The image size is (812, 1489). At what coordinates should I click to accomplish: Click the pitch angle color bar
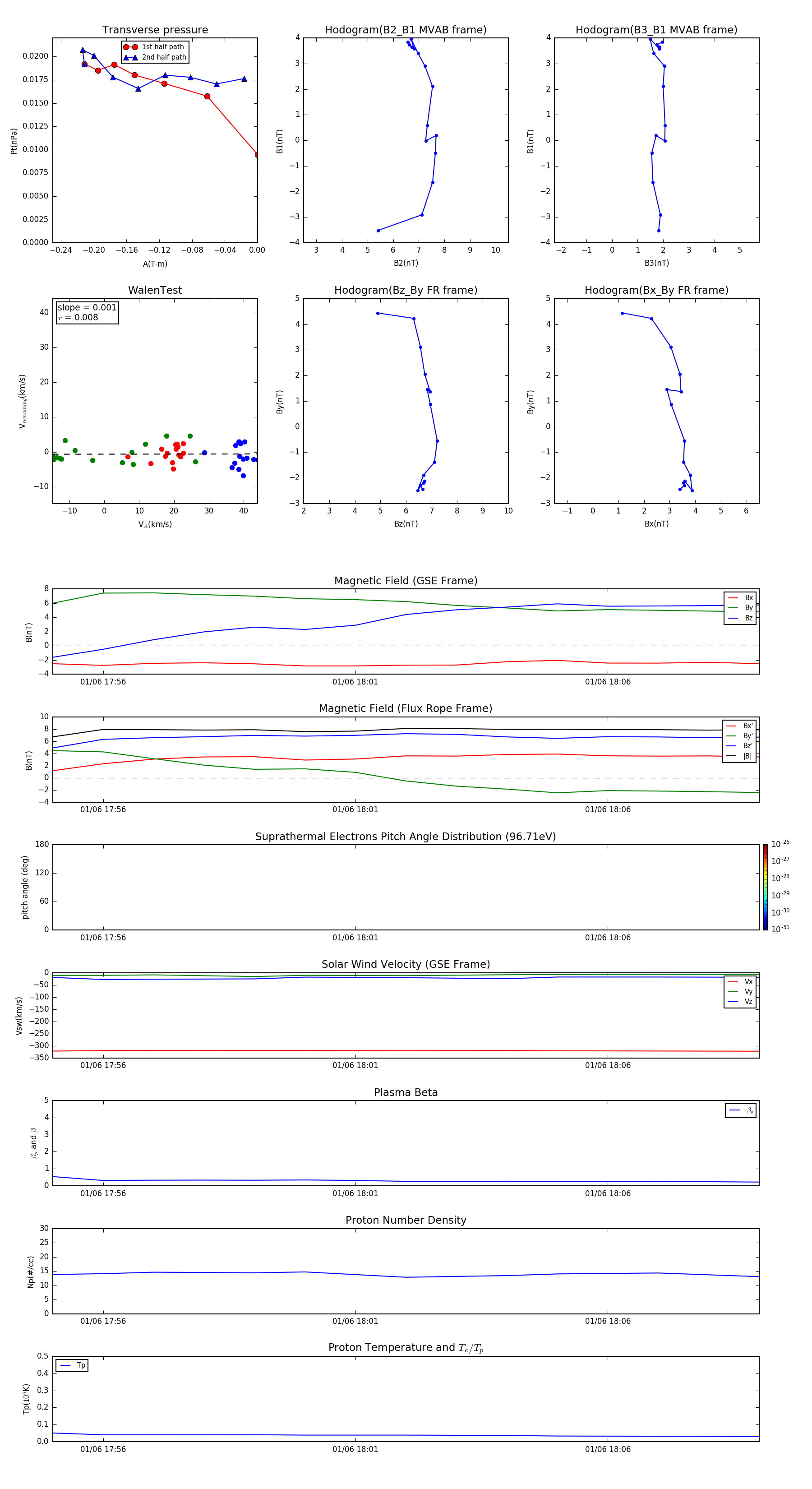tap(765, 887)
